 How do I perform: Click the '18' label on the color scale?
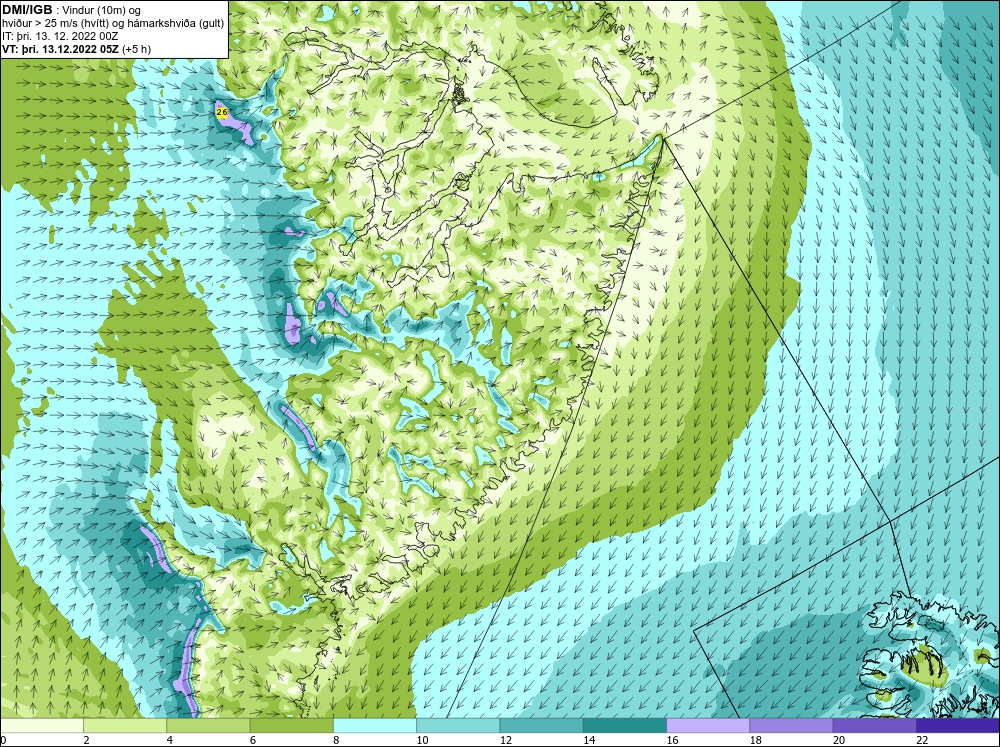click(x=755, y=740)
